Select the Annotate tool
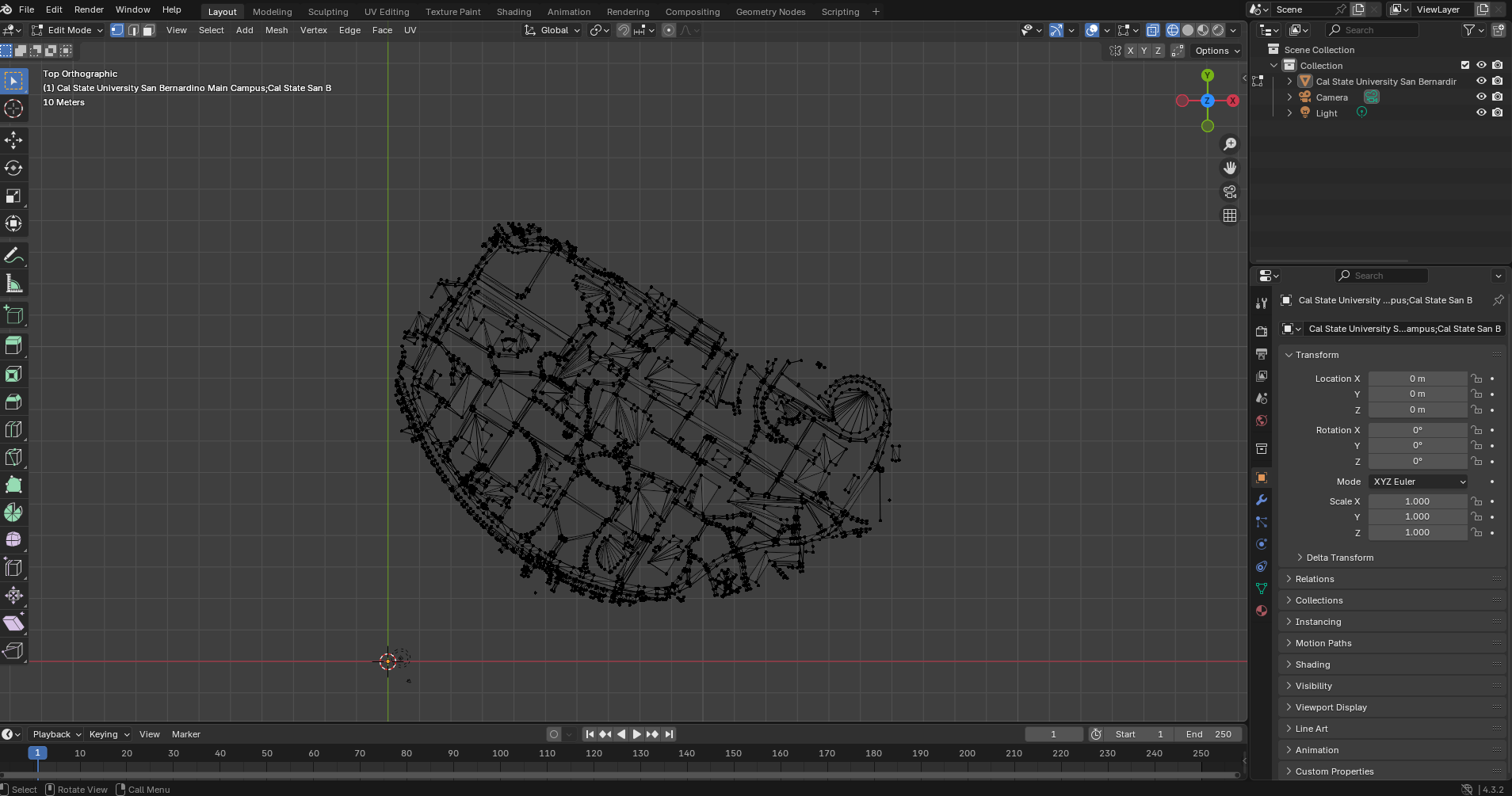This screenshot has width=1512, height=796. pyautogui.click(x=13, y=256)
